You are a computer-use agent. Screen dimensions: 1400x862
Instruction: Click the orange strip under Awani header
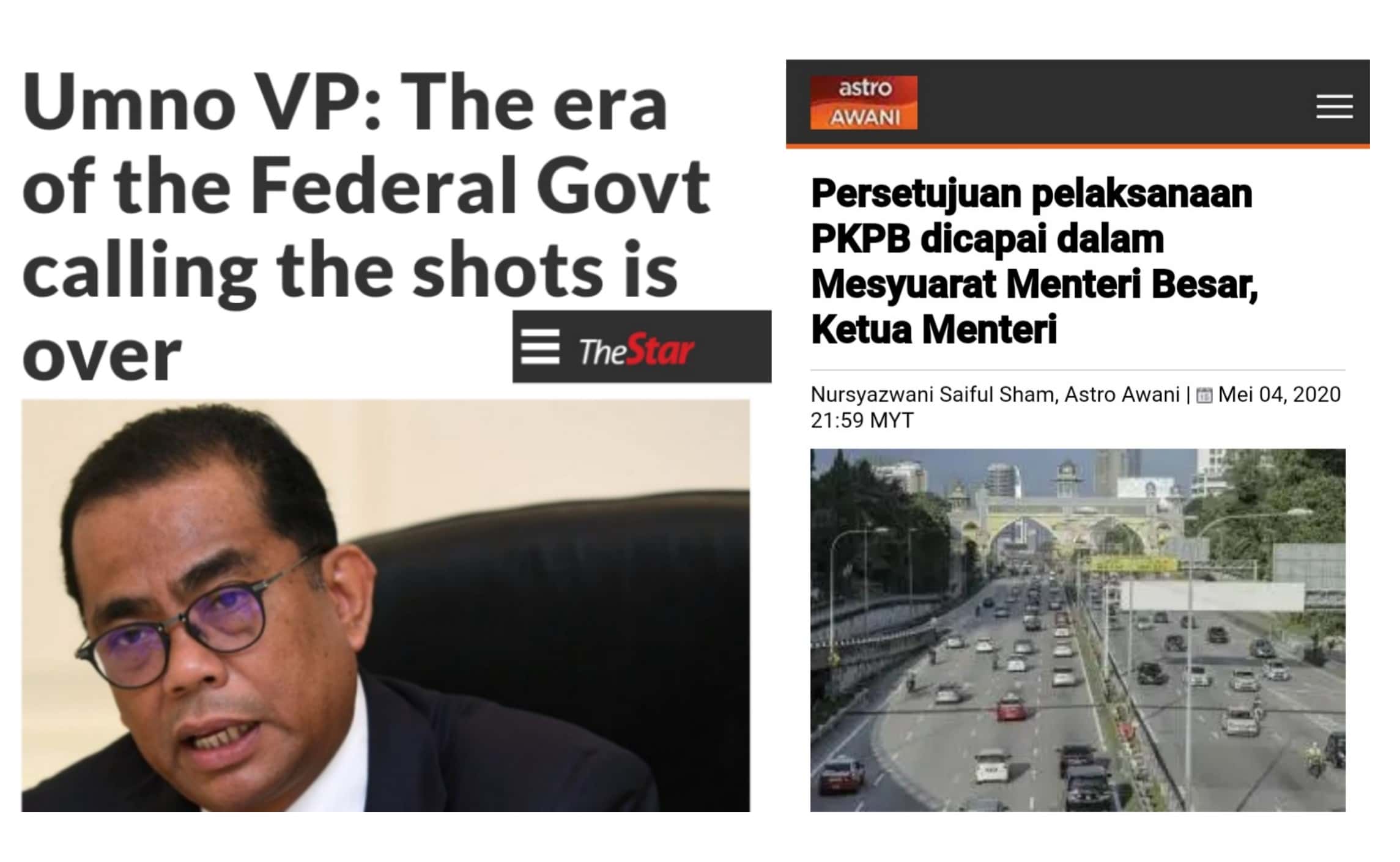click(x=1078, y=146)
